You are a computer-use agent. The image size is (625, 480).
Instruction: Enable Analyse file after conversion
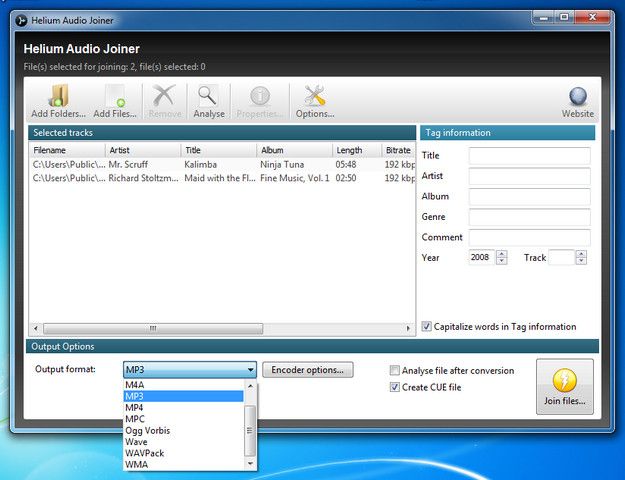(394, 370)
